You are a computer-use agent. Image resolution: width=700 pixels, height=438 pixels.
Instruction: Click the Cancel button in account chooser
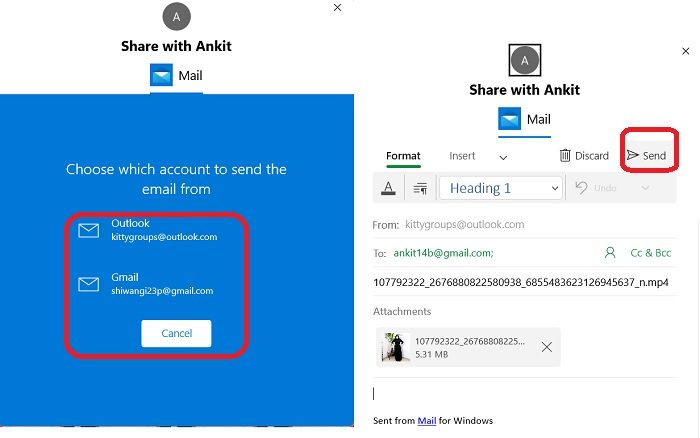(x=176, y=334)
